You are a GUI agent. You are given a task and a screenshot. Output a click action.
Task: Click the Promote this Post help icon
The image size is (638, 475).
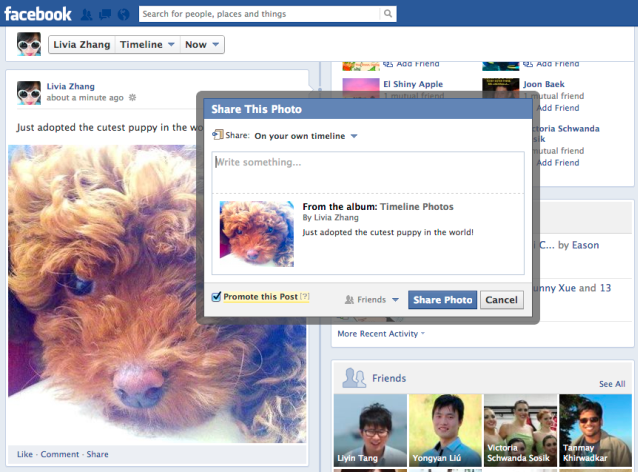pos(304,297)
